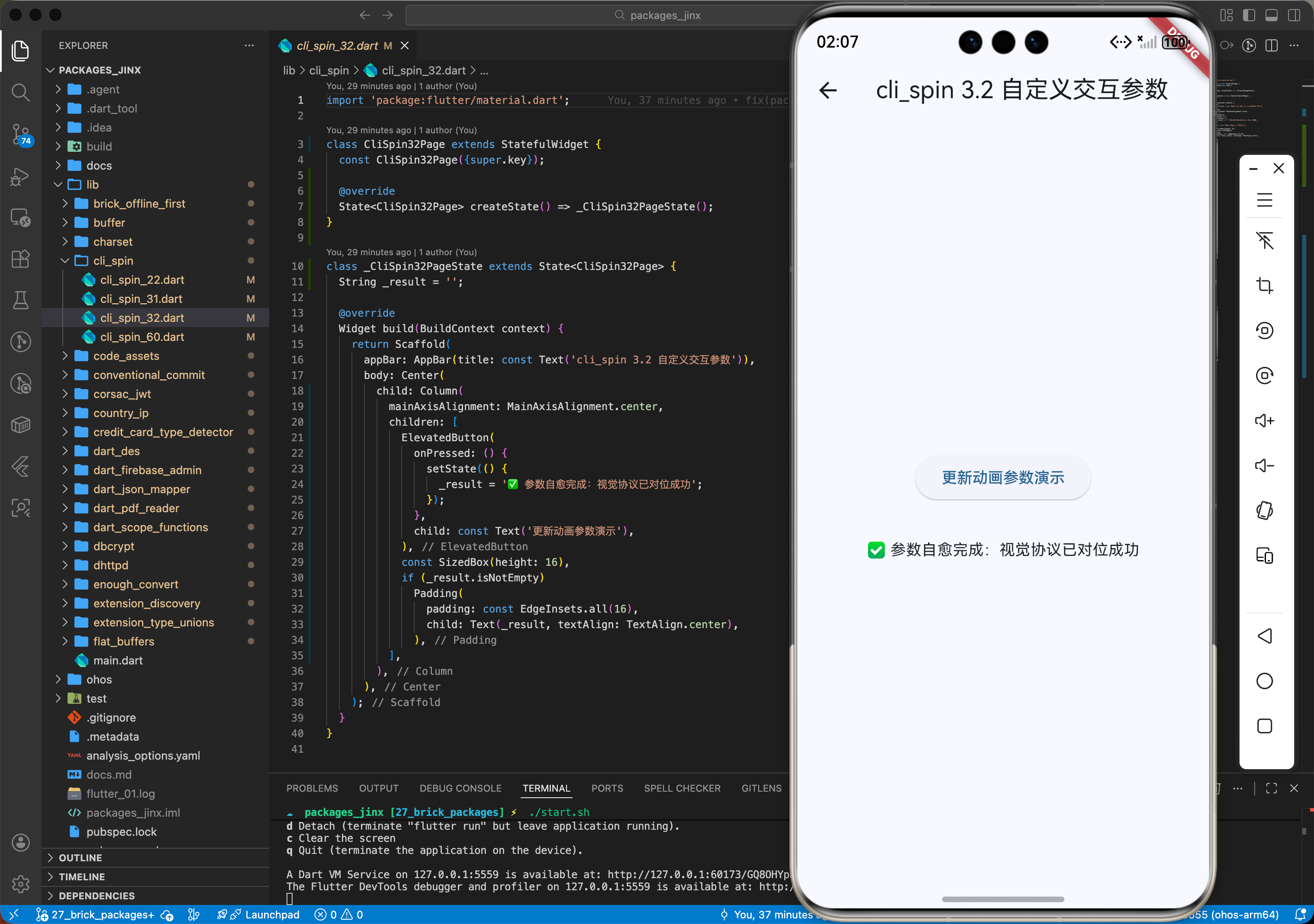
Task: Open the Search view in activity bar
Action: (x=21, y=92)
